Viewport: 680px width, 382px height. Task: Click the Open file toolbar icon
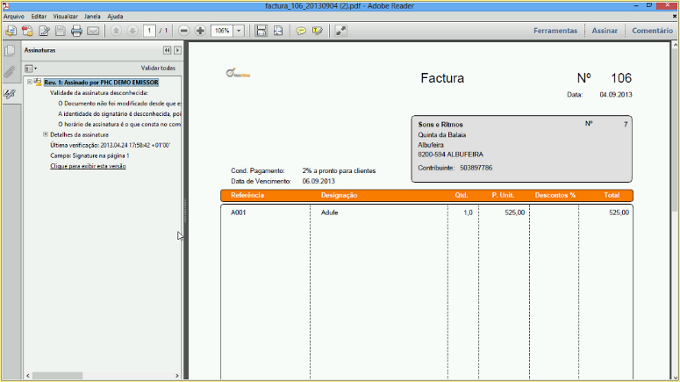[10, 31]
